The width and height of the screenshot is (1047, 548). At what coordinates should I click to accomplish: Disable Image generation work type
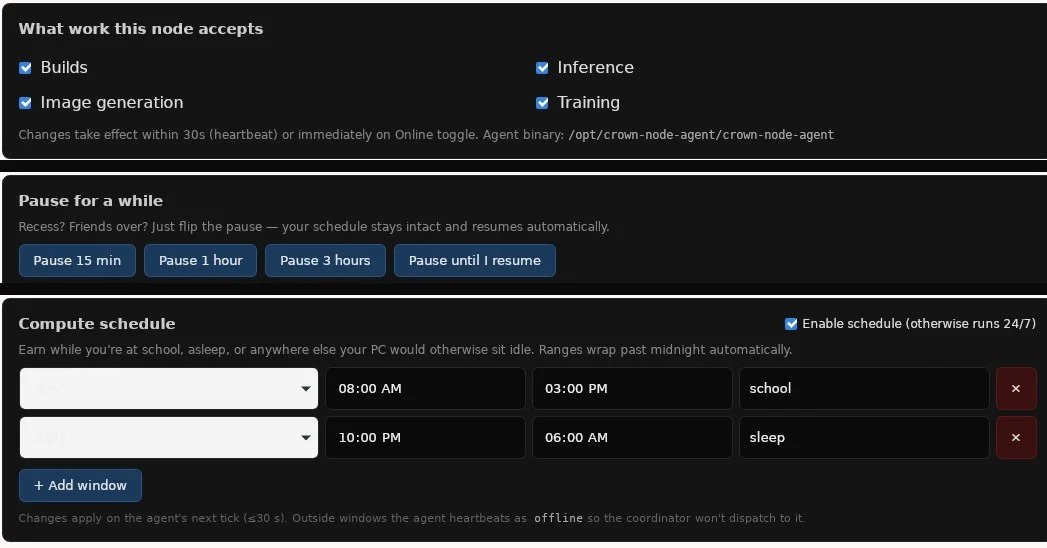tap(25, 103)
